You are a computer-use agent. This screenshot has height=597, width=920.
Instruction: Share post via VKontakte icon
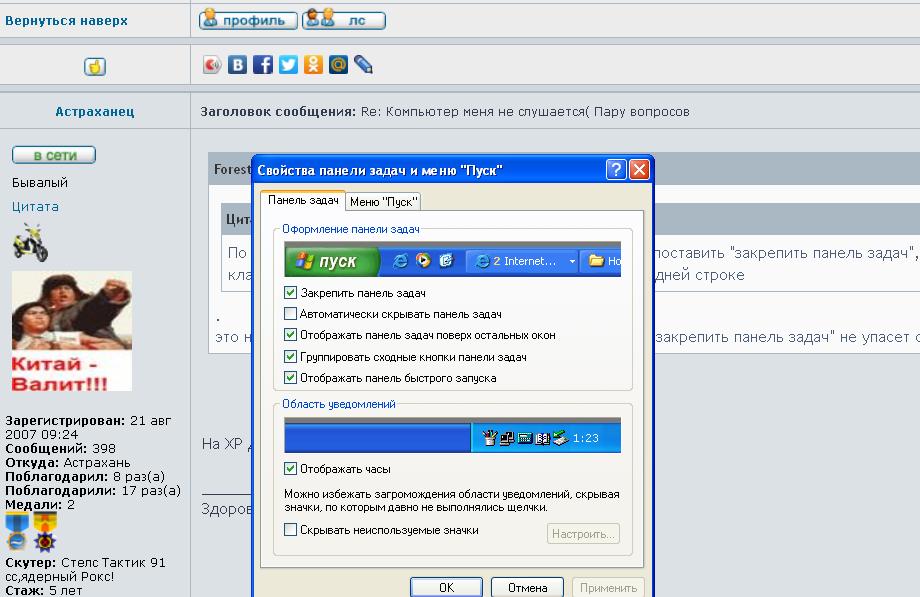[238, 65]
